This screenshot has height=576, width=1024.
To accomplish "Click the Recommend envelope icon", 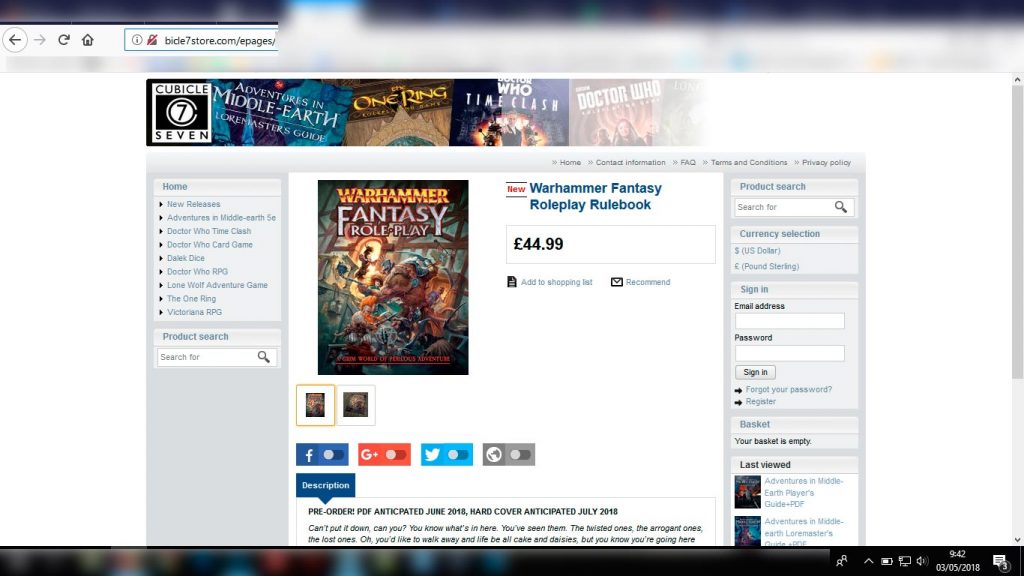I will pos(616,282).
